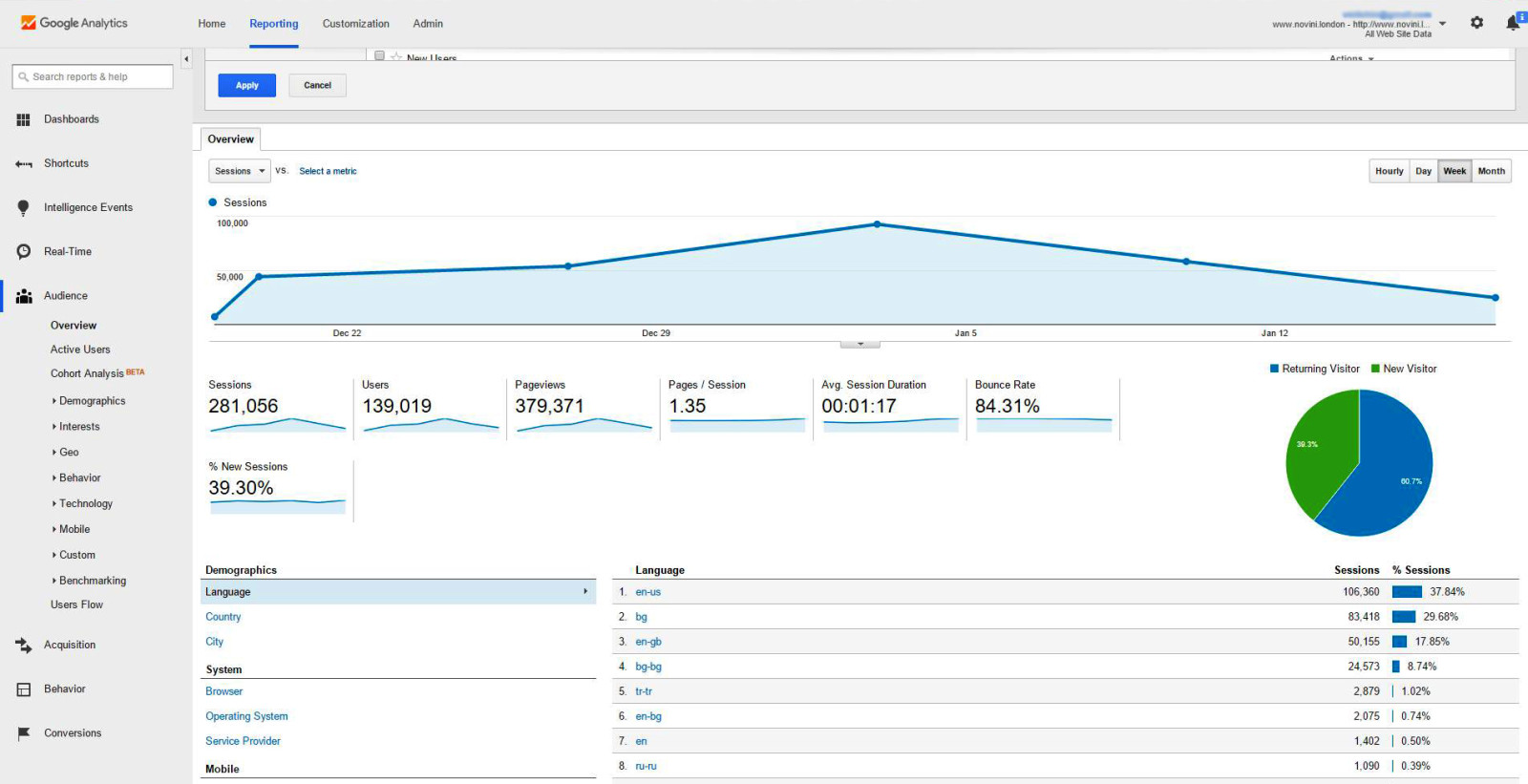Check the New Users segment checkbox
Viewport: 1528px width, 784px height.
coord(380,56)
